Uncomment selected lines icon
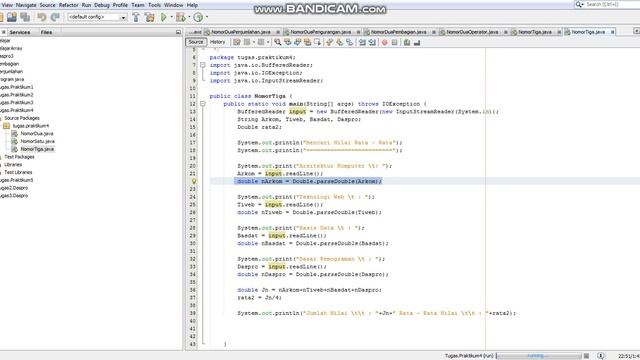Image resolution: width=640 pixels, height=360 pixels. coord(417,42)
